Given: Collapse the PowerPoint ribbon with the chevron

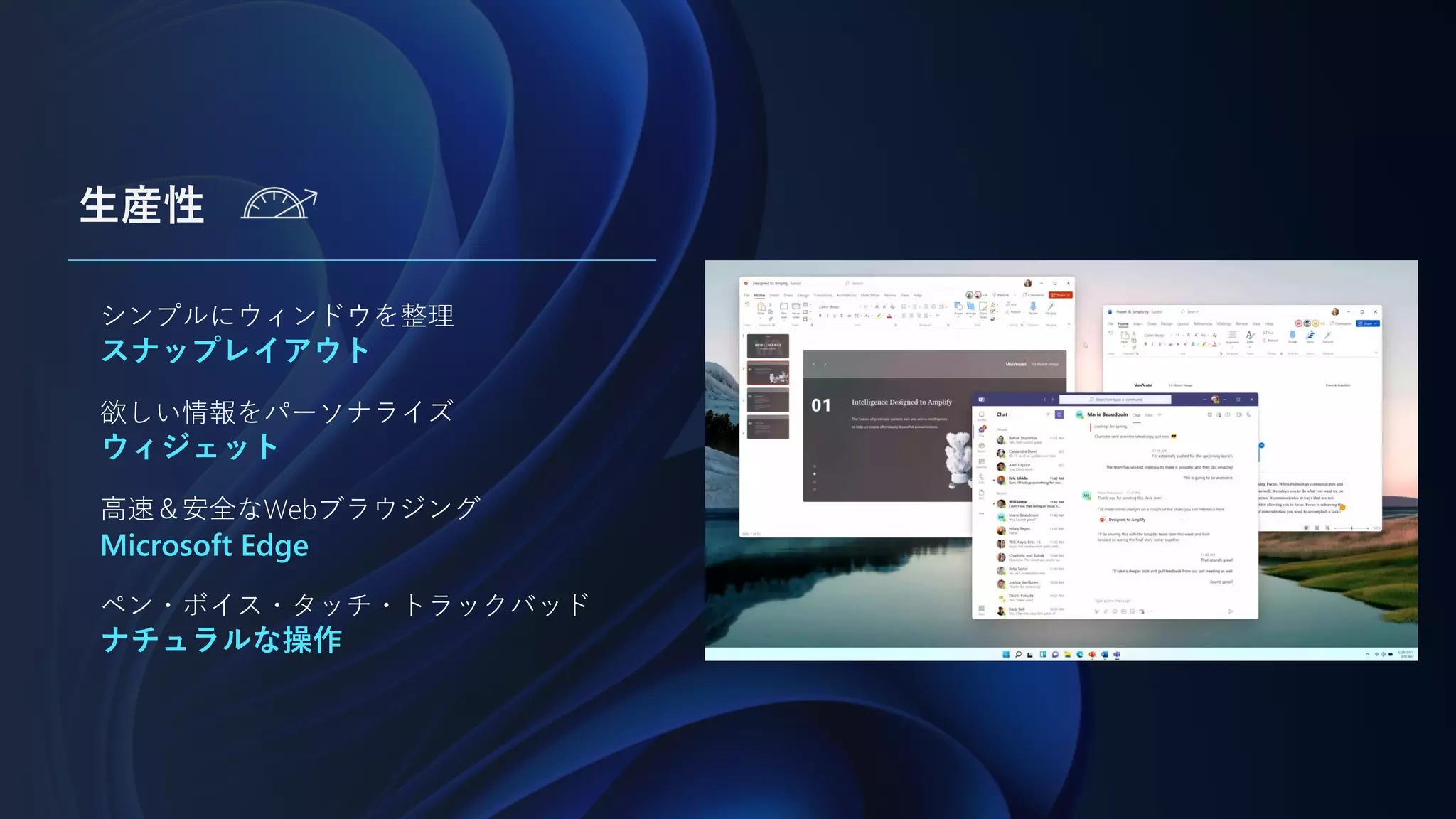Looking at the screenshot, I should pos(1069,324).
